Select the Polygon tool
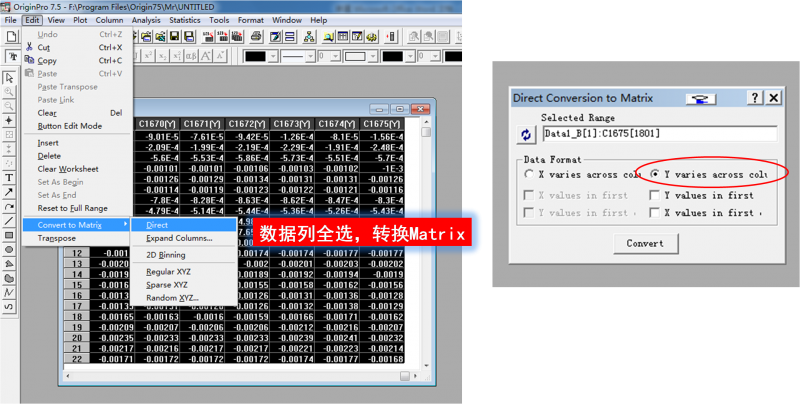This screenshot has width=800, height=404. 9,264
